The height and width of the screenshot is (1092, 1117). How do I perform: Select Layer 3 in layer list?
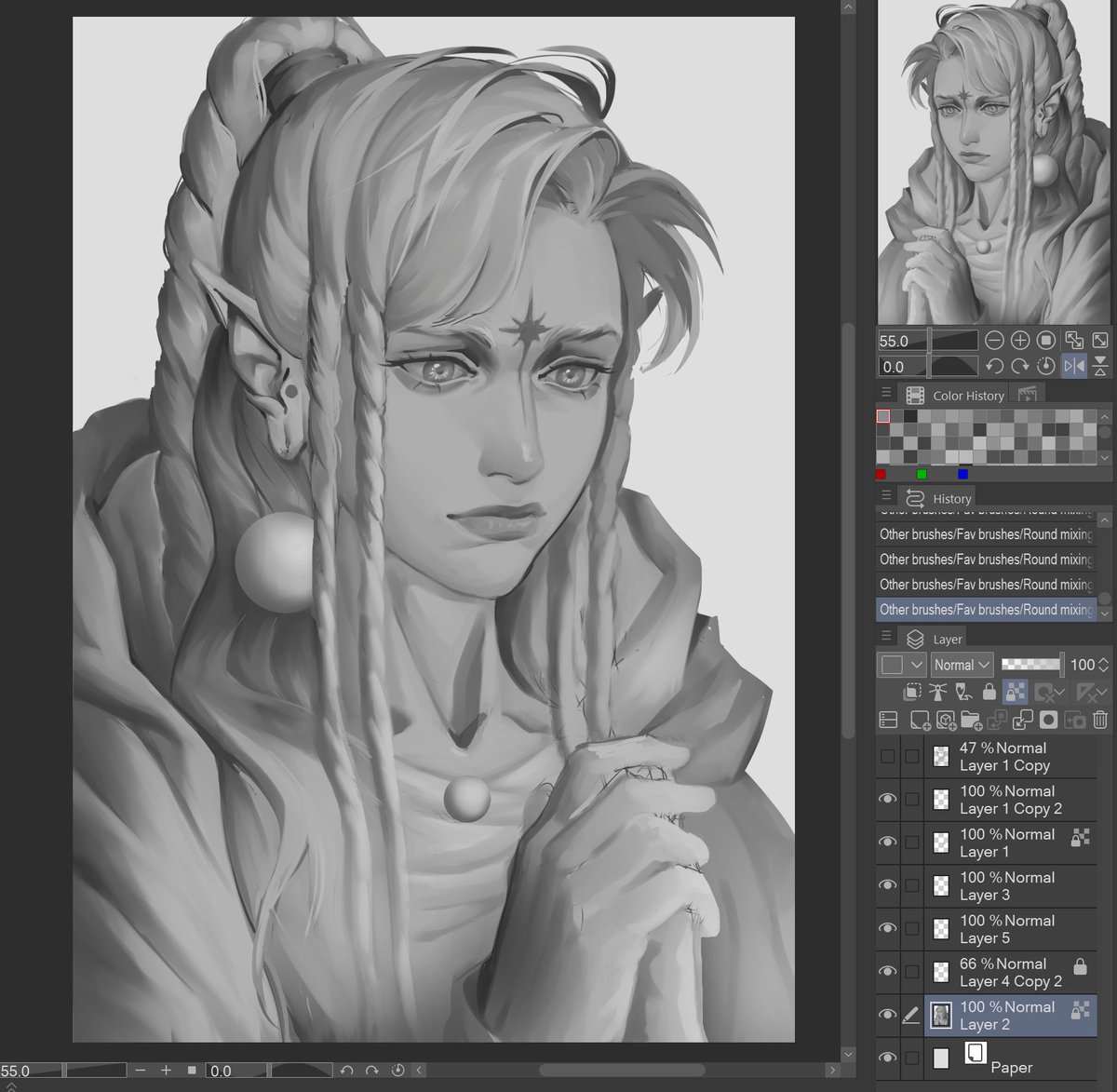[x=1010, y=886]
